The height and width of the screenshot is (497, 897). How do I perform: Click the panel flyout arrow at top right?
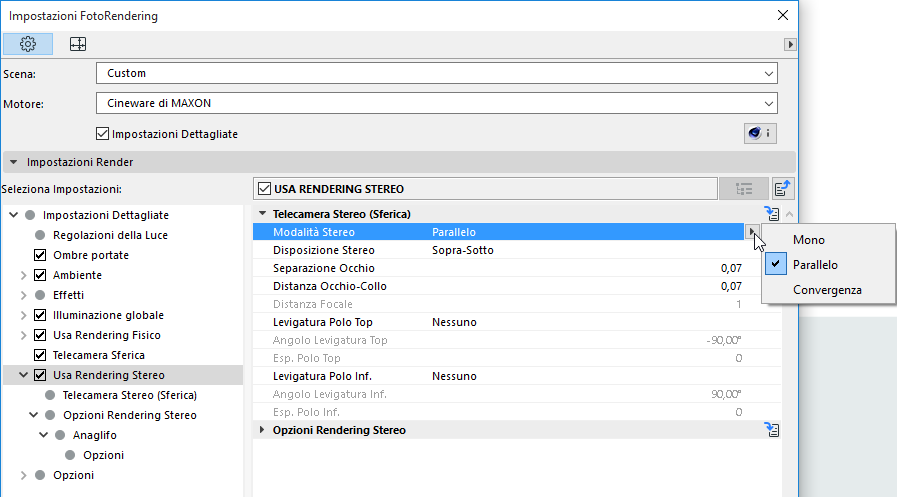[790, 44]
